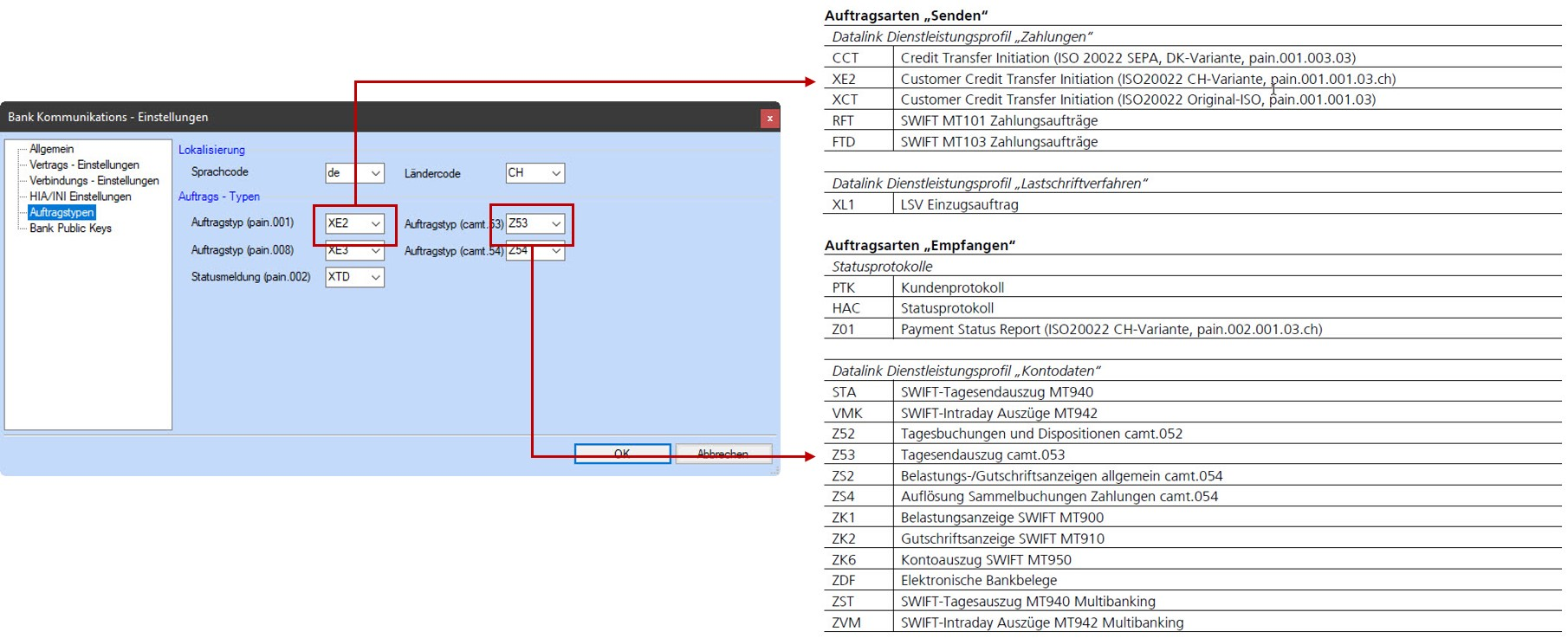Click the Bank Kommunikations - Einstellungen title bar
Viewport: 1568px width, 638px height.
[347, 117]
